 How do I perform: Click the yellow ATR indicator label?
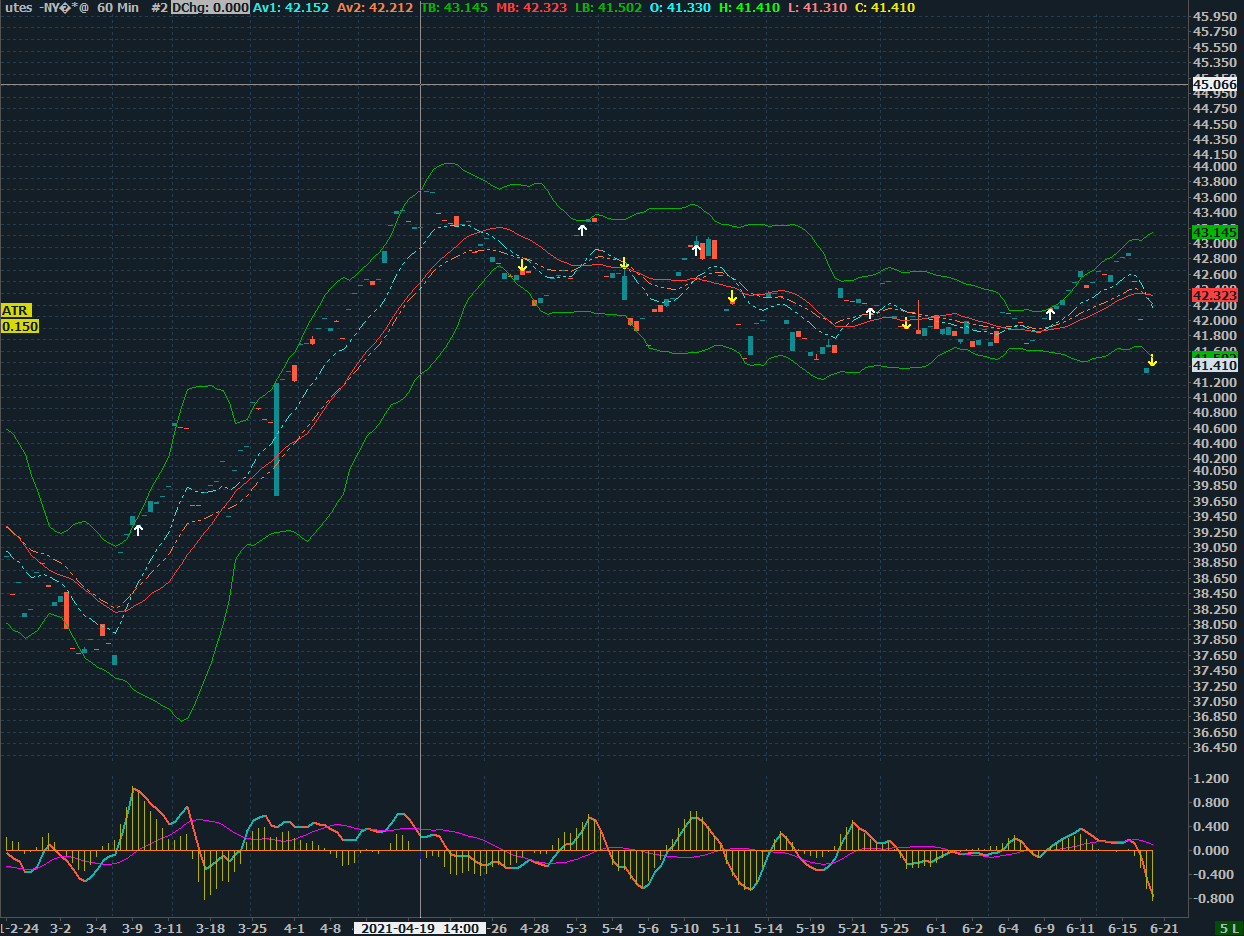point(15,311)
